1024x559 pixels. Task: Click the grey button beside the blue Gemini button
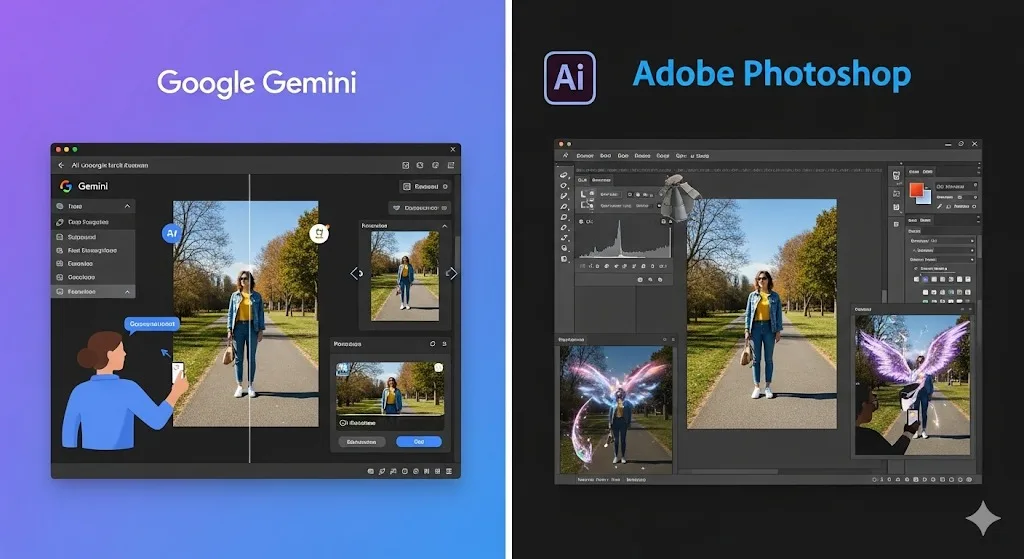tap(362, 442)
